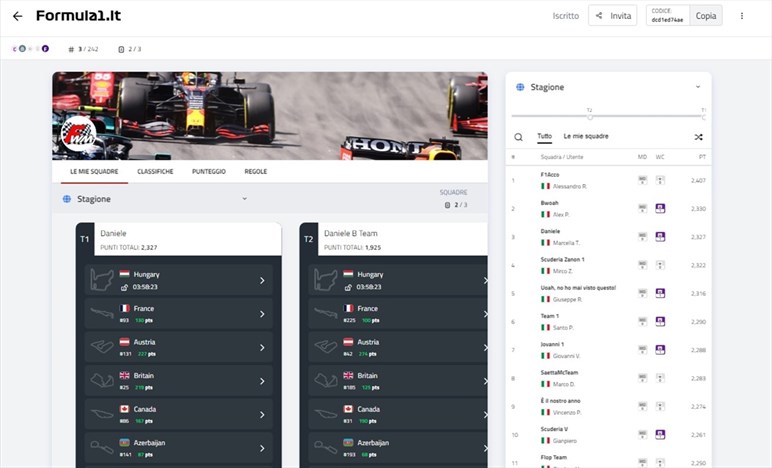
Task: Open Hungary race in Daniele team card
Action: [x=178, y=280]
